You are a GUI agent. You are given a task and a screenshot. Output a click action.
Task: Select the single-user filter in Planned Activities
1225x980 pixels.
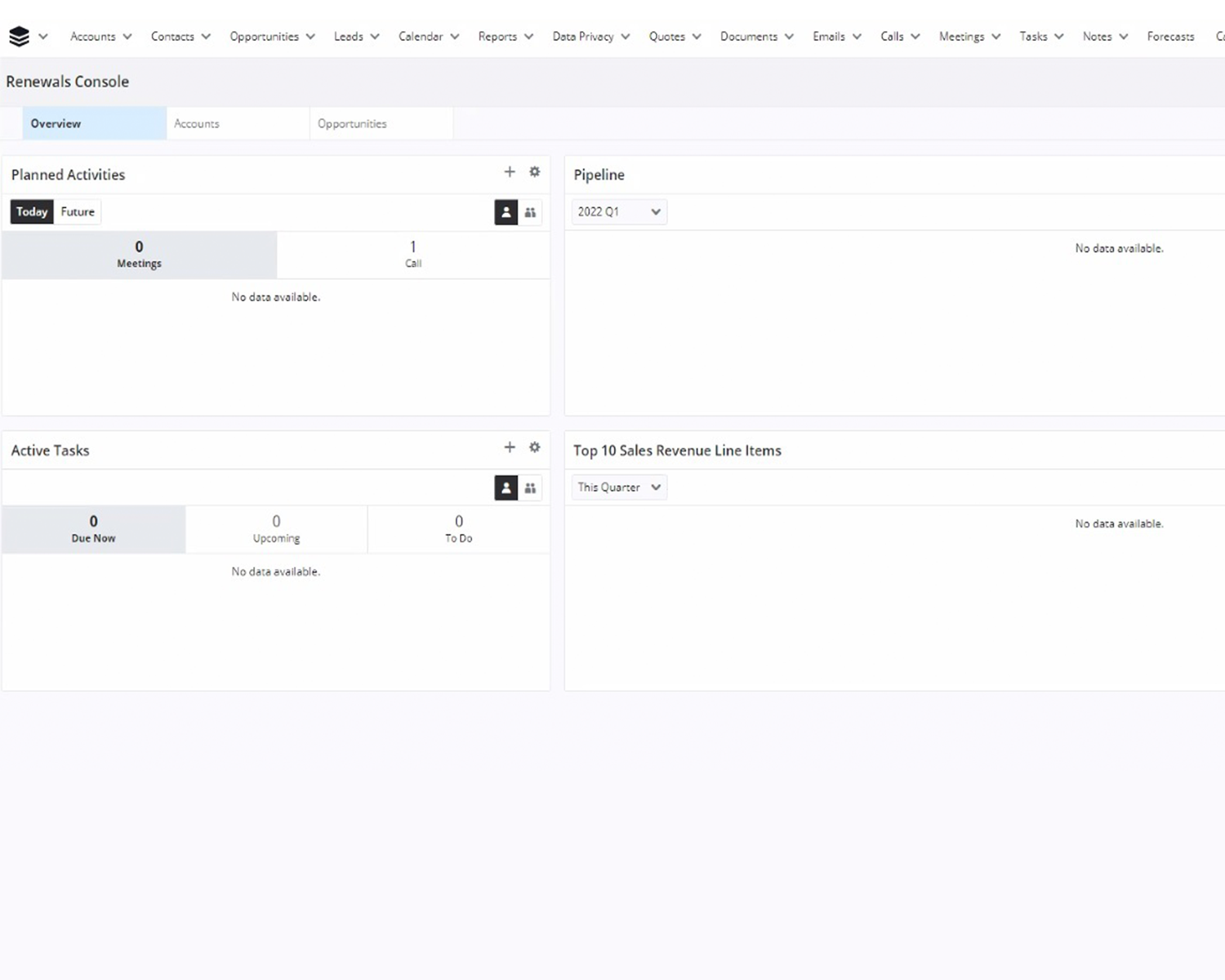[x=506, y=212]
